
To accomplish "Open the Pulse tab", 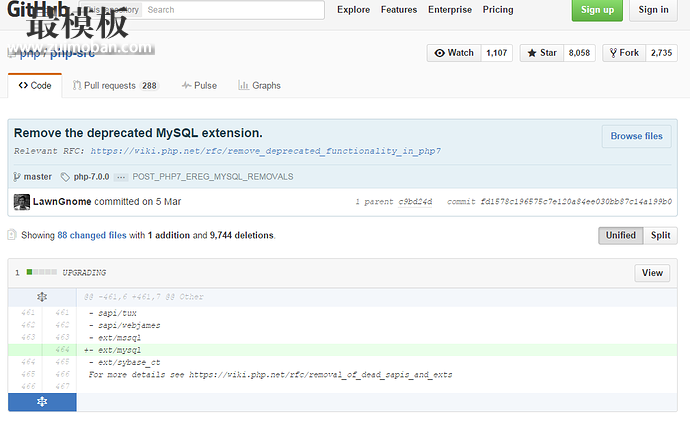I will [x=199, y=85].
